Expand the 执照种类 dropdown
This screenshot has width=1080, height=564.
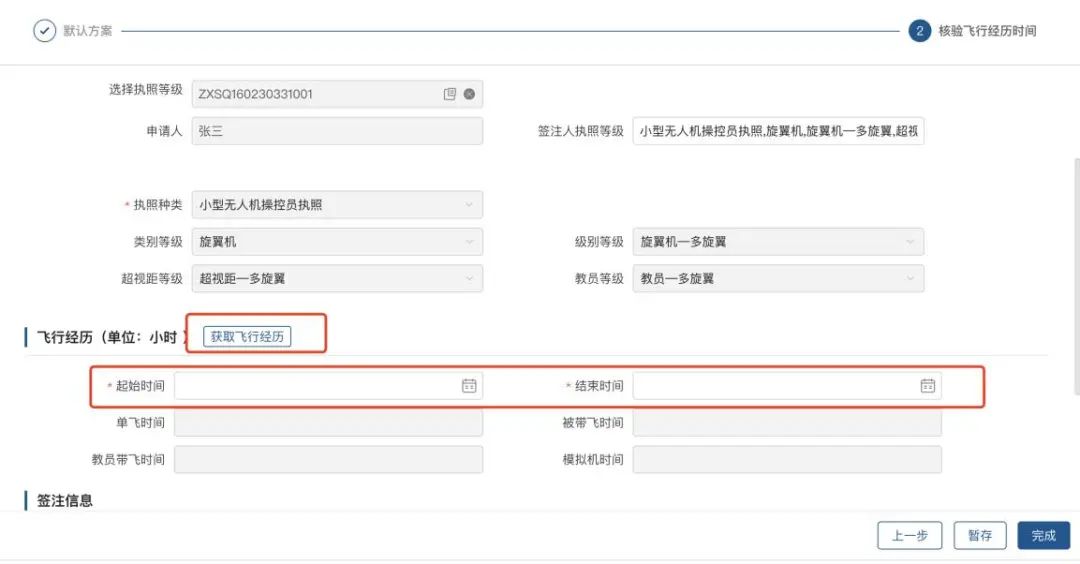point(338,205)
